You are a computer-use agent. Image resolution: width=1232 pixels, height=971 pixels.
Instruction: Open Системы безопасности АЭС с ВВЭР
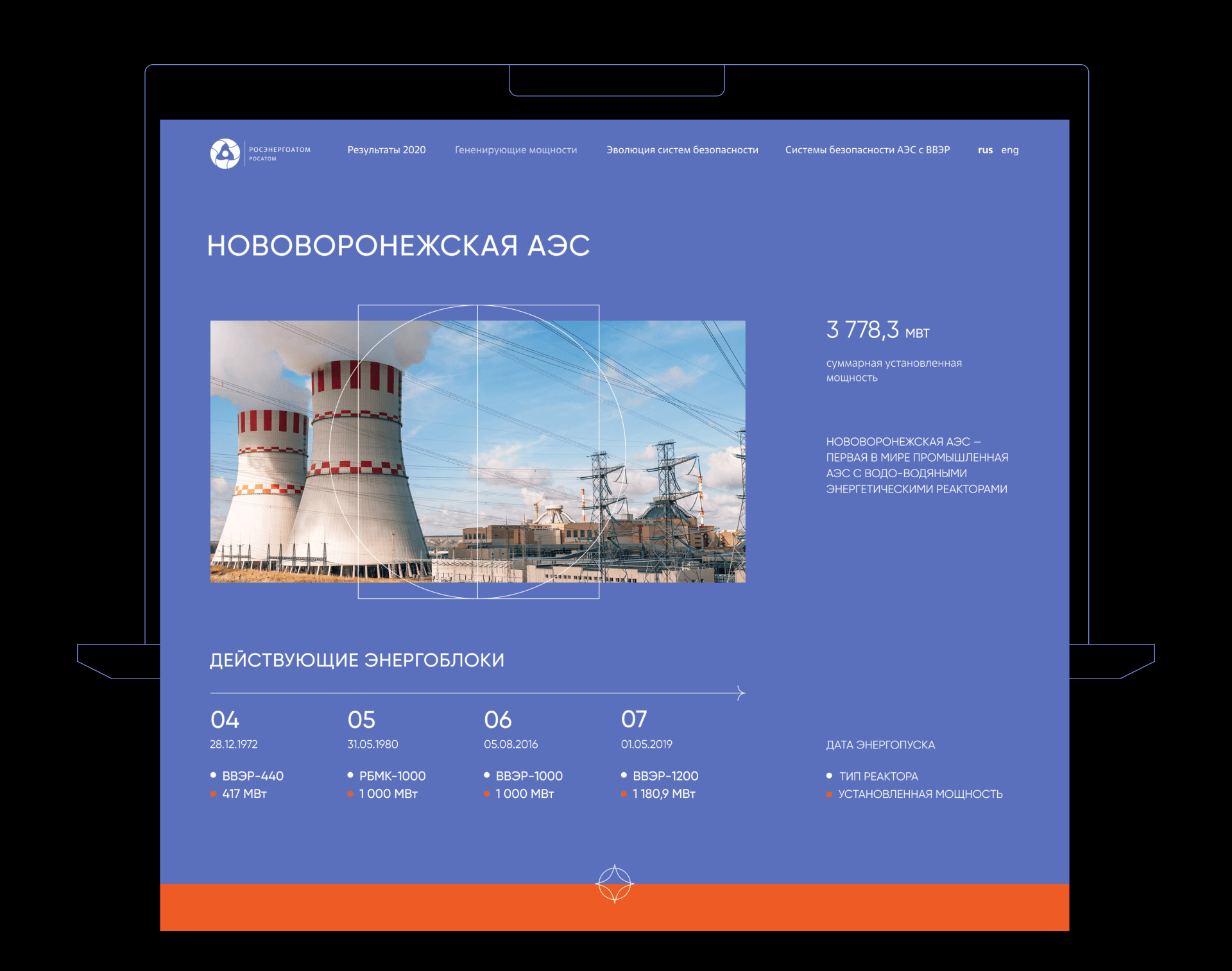pos(867,150)
